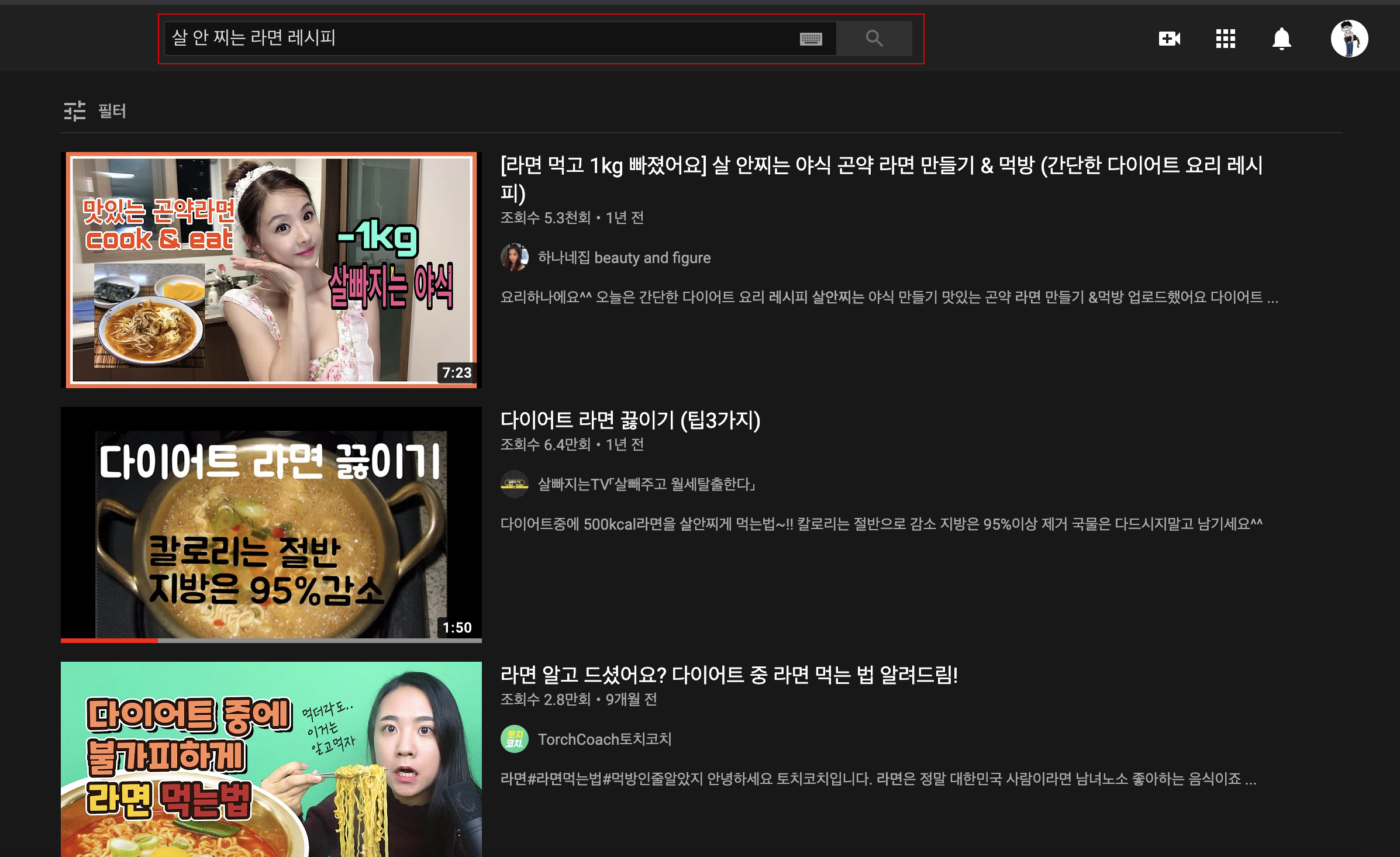Visit channel 살빠지는TV
Screen dimensions: 1400x857
coord(647,484)
